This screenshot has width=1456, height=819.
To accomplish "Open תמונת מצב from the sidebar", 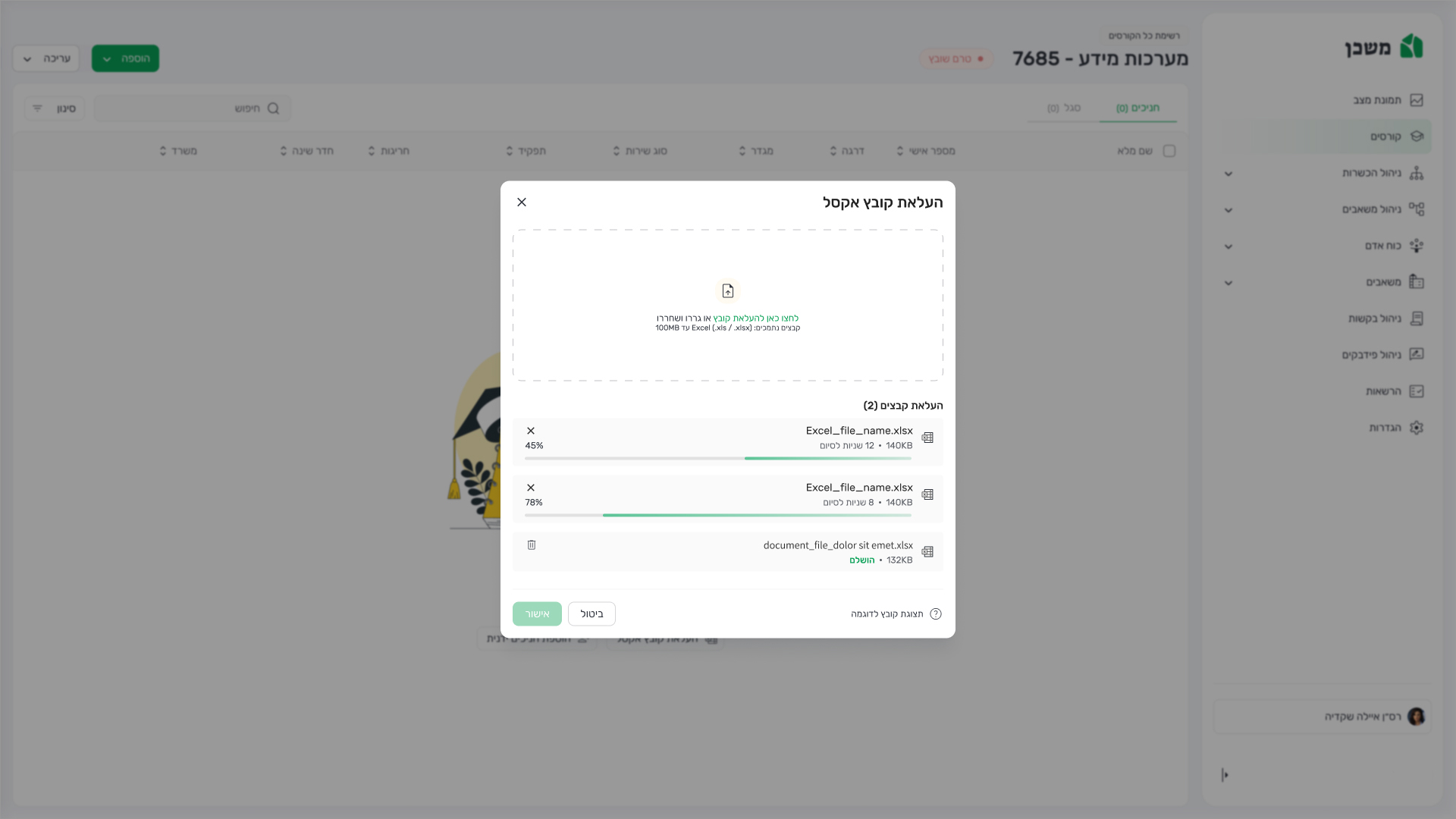I will pyautogui.click(x=1377, y=100).
